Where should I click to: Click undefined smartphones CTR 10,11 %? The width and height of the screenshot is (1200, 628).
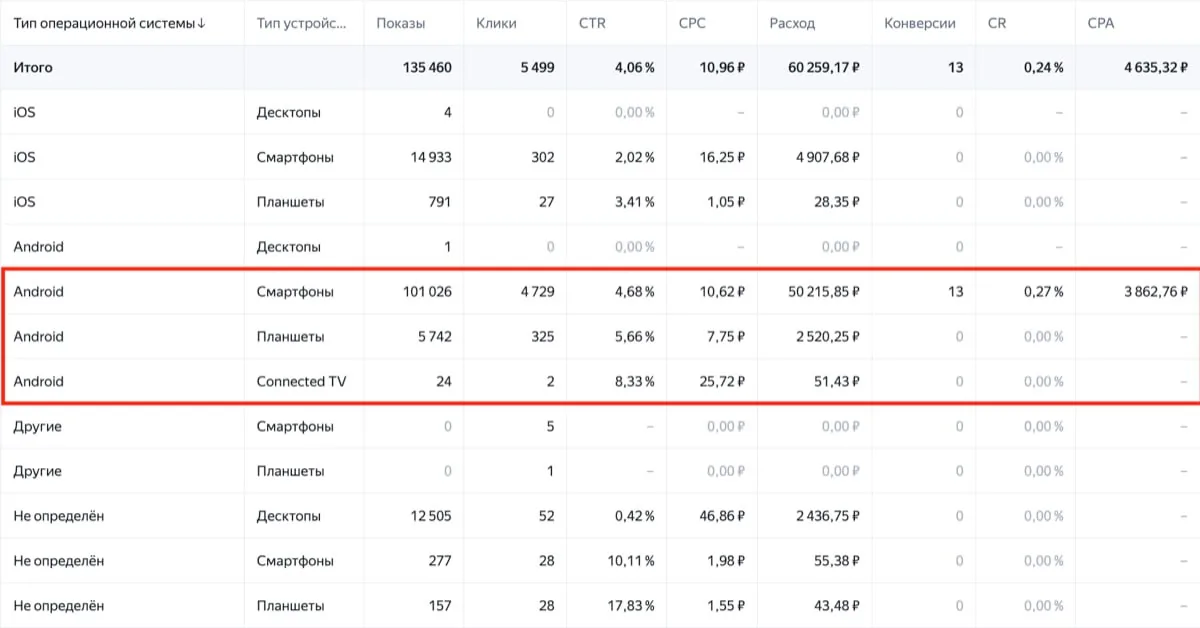(629, 561)
